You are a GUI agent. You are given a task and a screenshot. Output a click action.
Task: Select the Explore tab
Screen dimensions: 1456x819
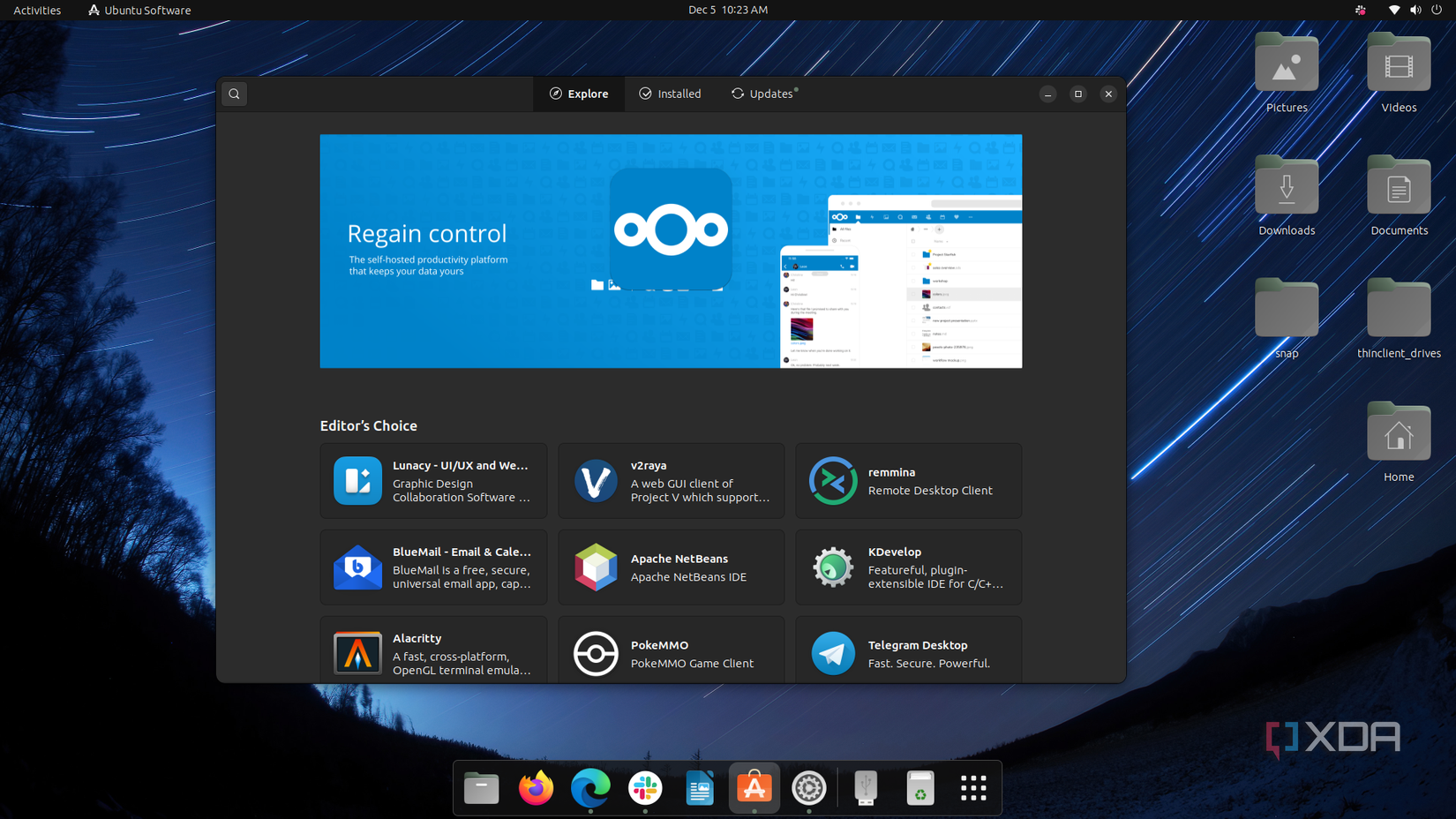click(x=579, y=94)
